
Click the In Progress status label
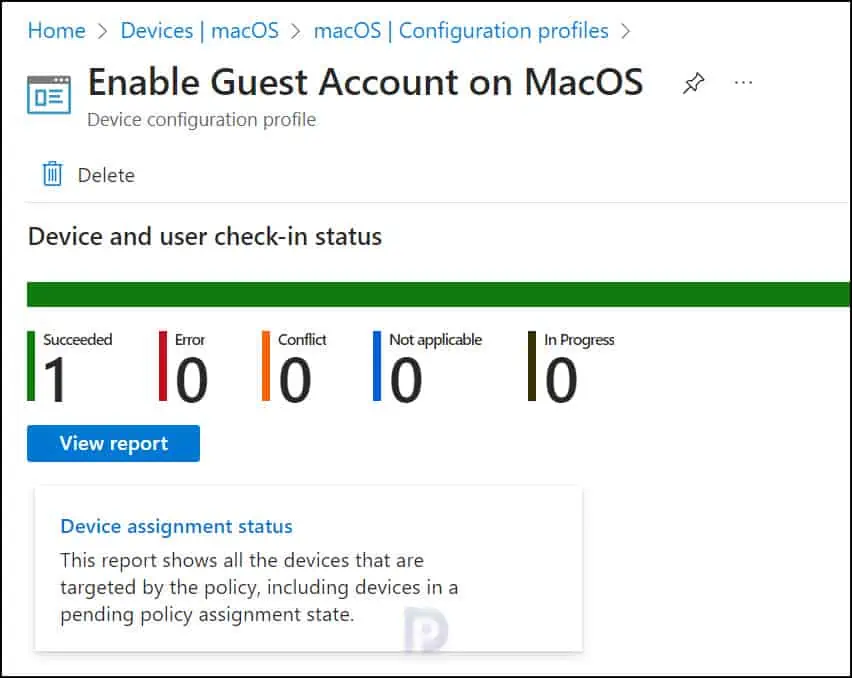(x=579, y=340)
